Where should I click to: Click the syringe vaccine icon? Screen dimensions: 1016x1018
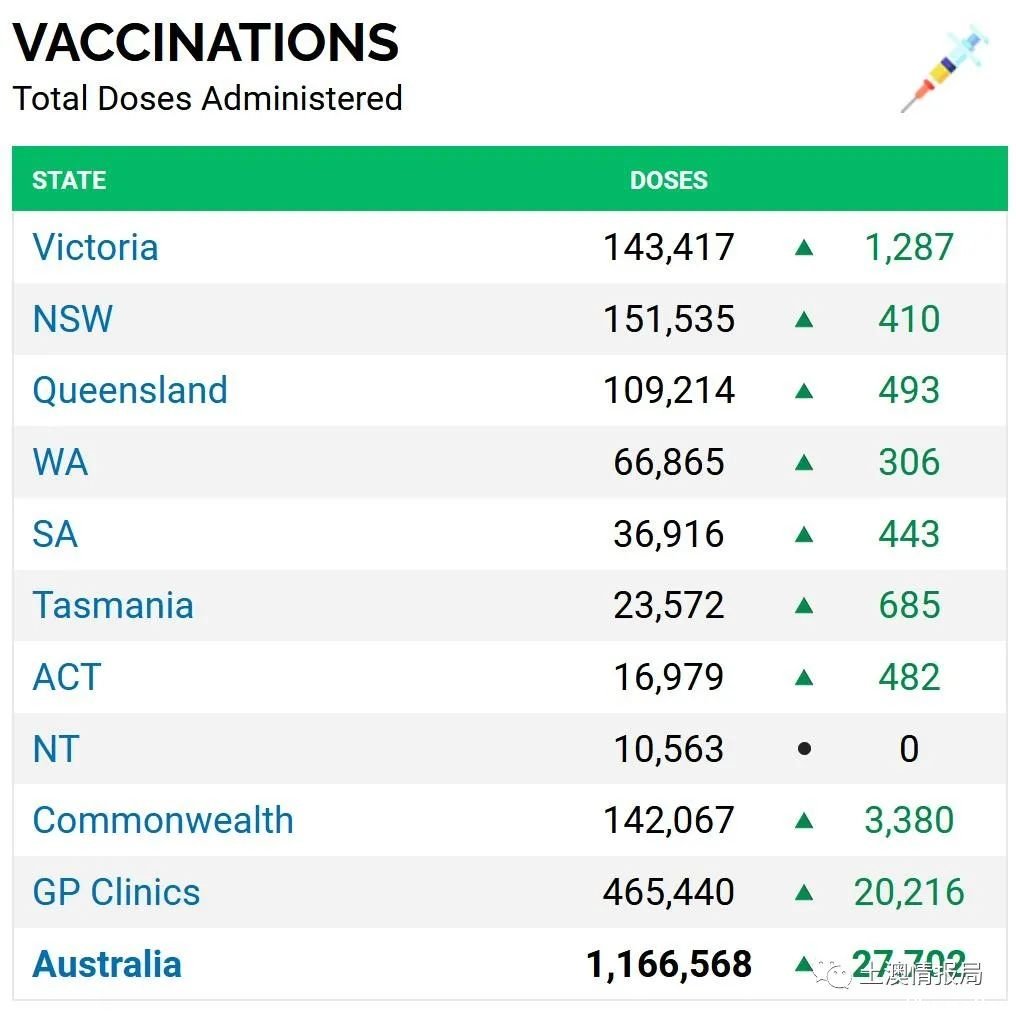click(945, 69)
